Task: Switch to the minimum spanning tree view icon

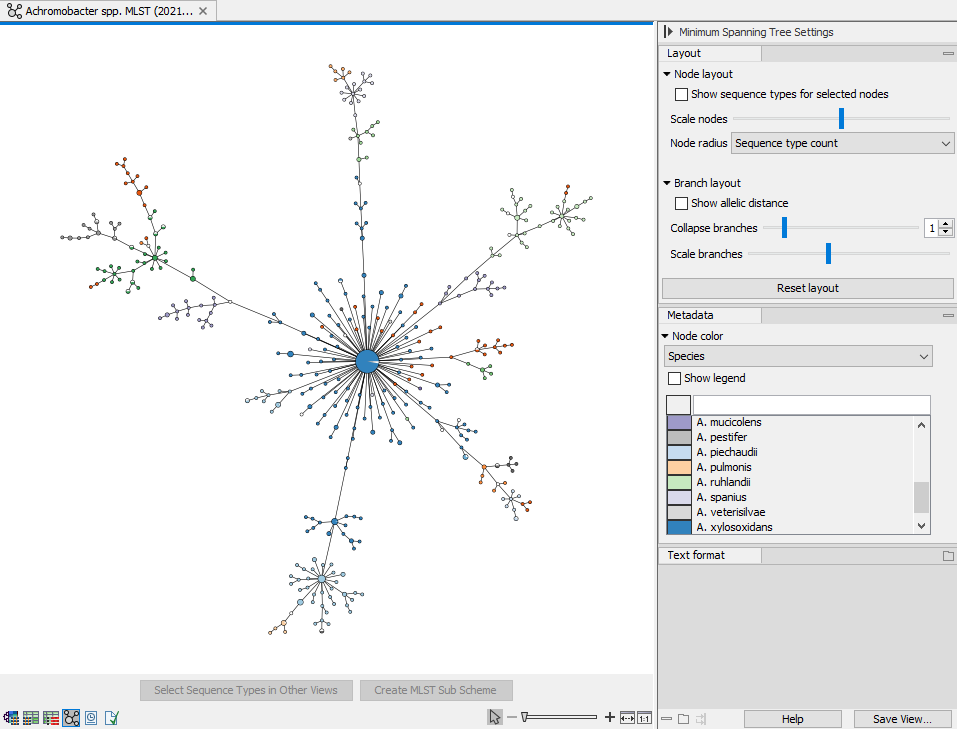Action: (71, 717)
